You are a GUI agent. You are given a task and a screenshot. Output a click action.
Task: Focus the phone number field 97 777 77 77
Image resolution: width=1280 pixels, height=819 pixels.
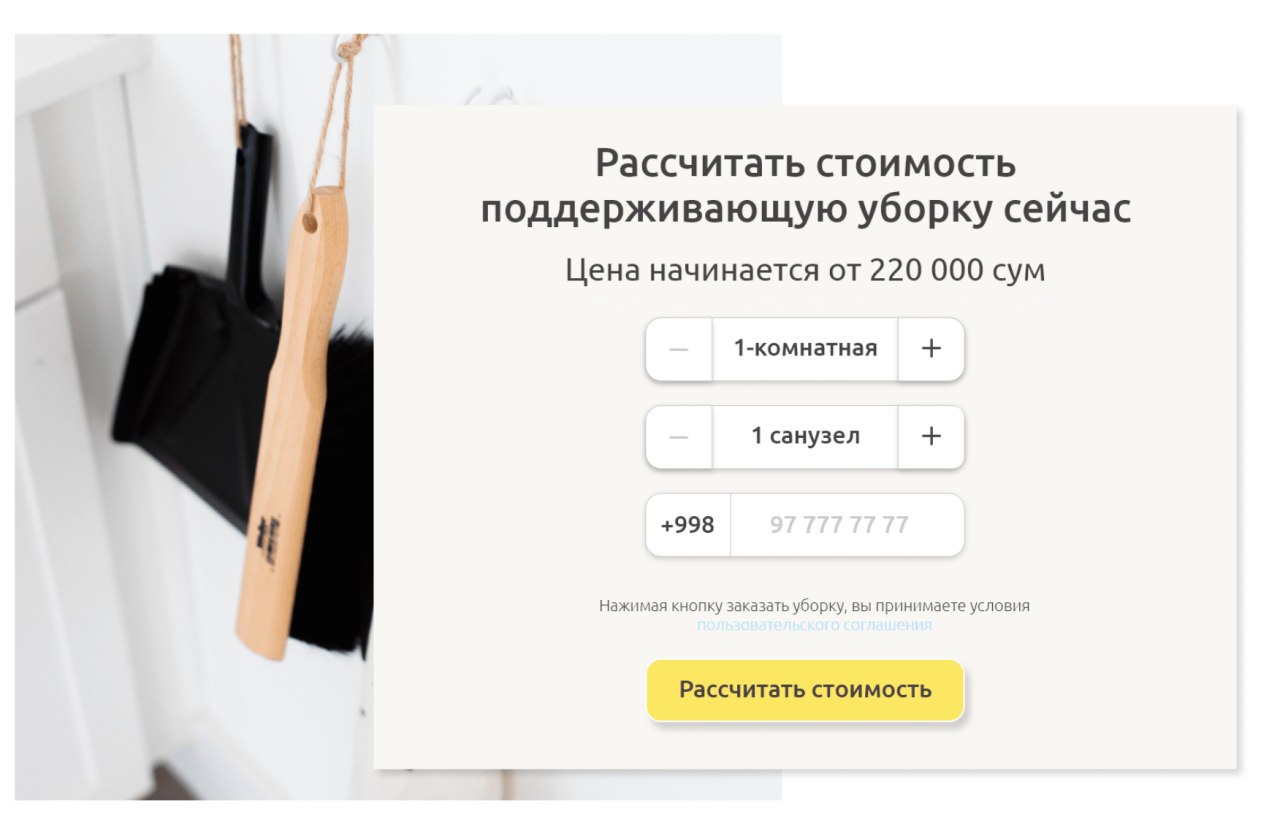[847, 525]
